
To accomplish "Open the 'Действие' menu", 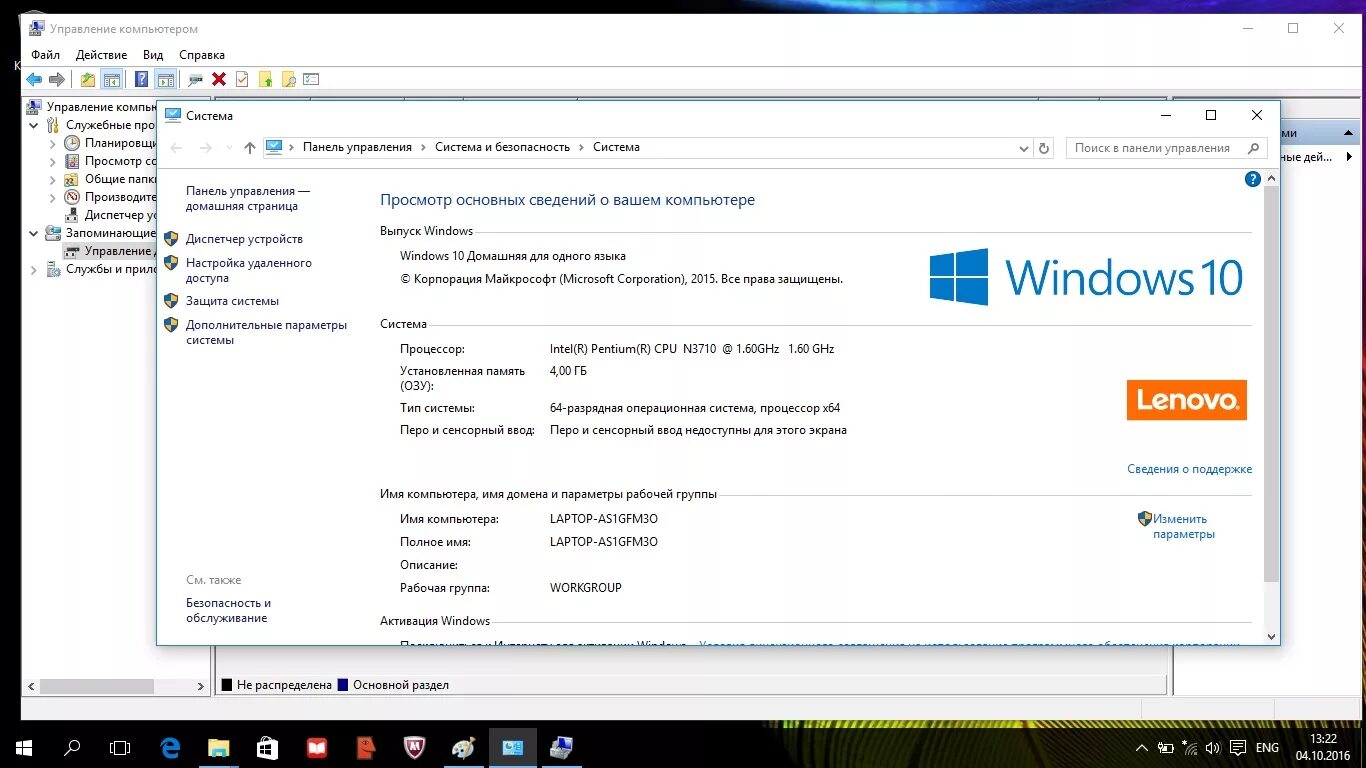I will (101, 55).
